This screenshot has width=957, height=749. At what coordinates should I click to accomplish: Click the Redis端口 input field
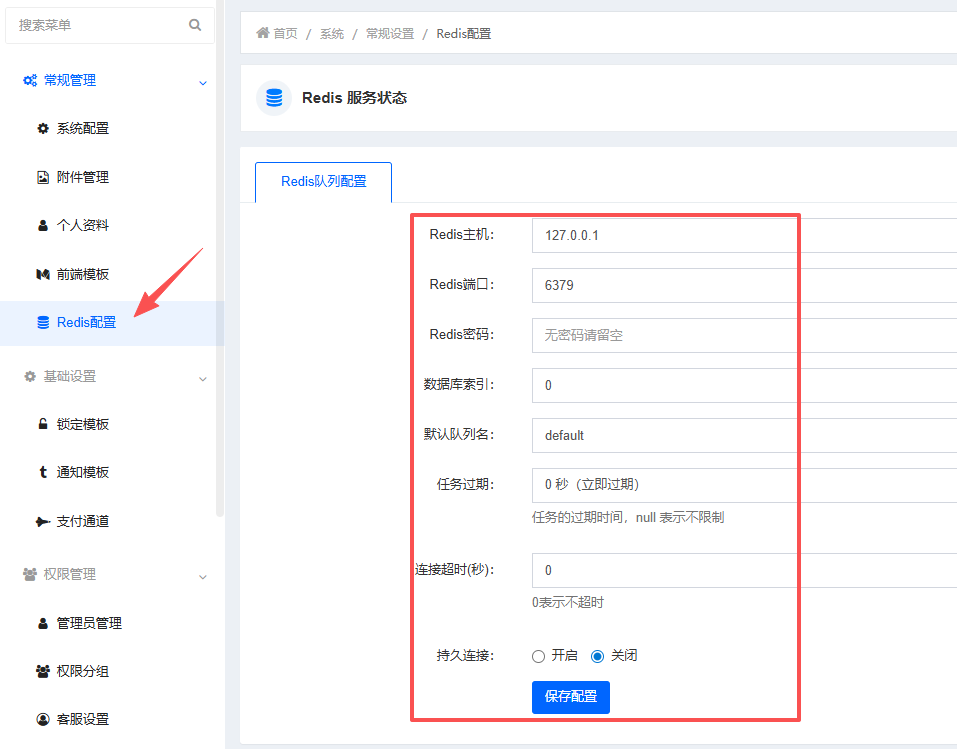(745, 286)
